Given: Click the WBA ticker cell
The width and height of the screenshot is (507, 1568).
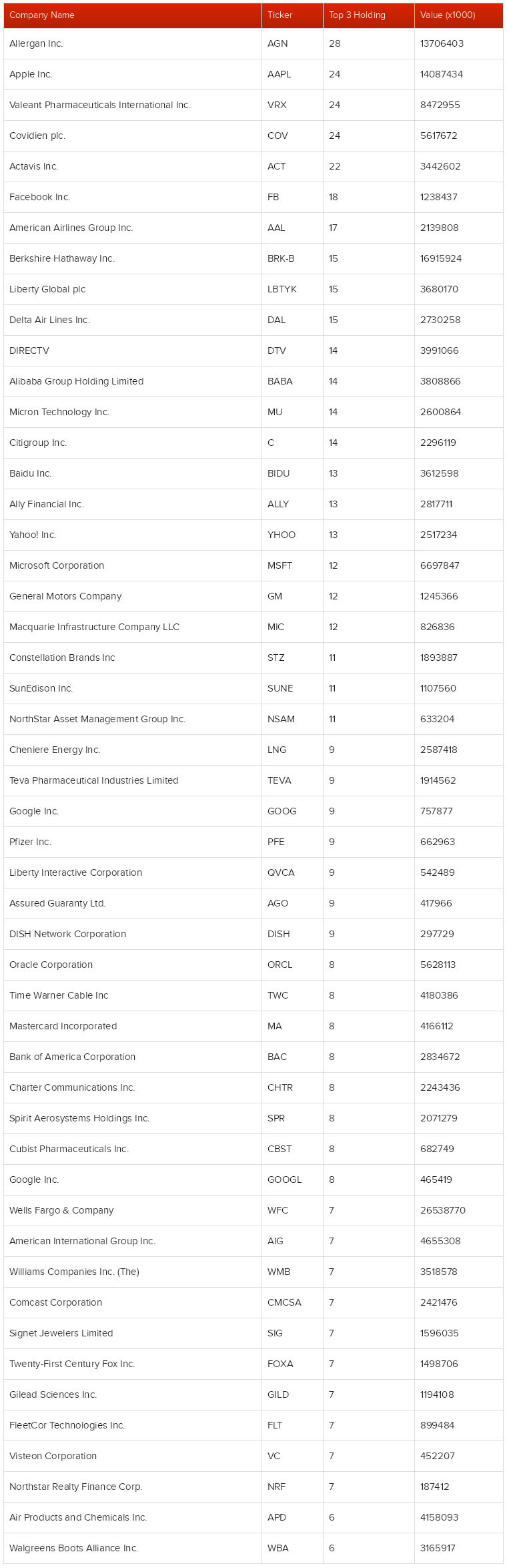Looking at the screenshot, I should [x=292, y=1548].
